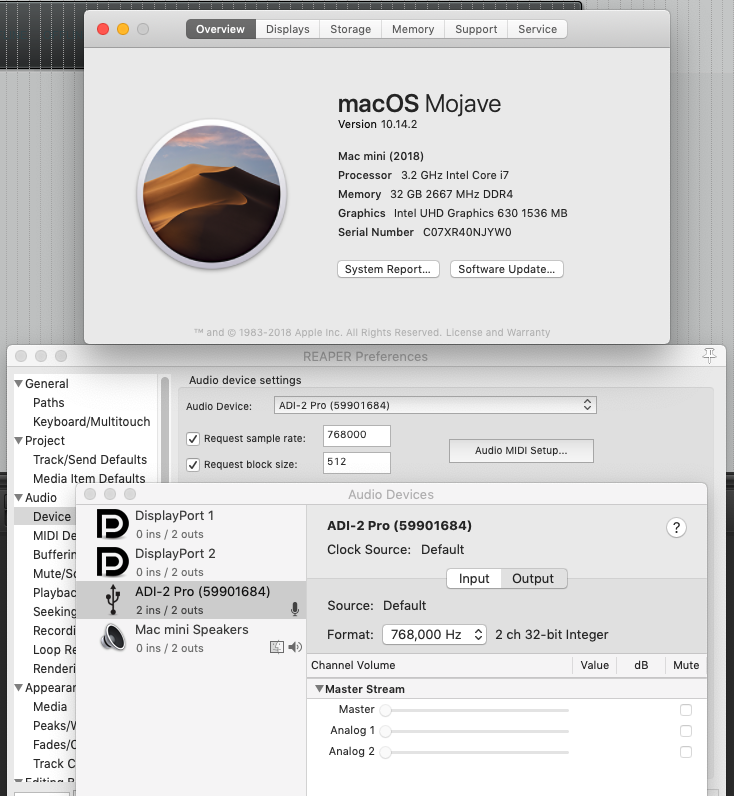
Task: Collapse the General tree section
Action: tap(19, 383)
